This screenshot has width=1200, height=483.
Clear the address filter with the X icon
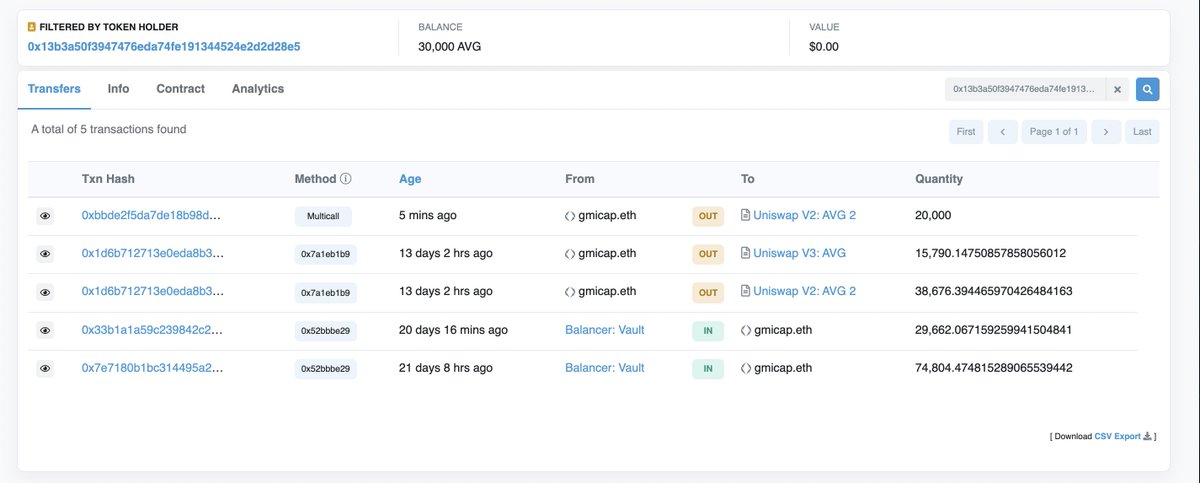click(1118, 89)
